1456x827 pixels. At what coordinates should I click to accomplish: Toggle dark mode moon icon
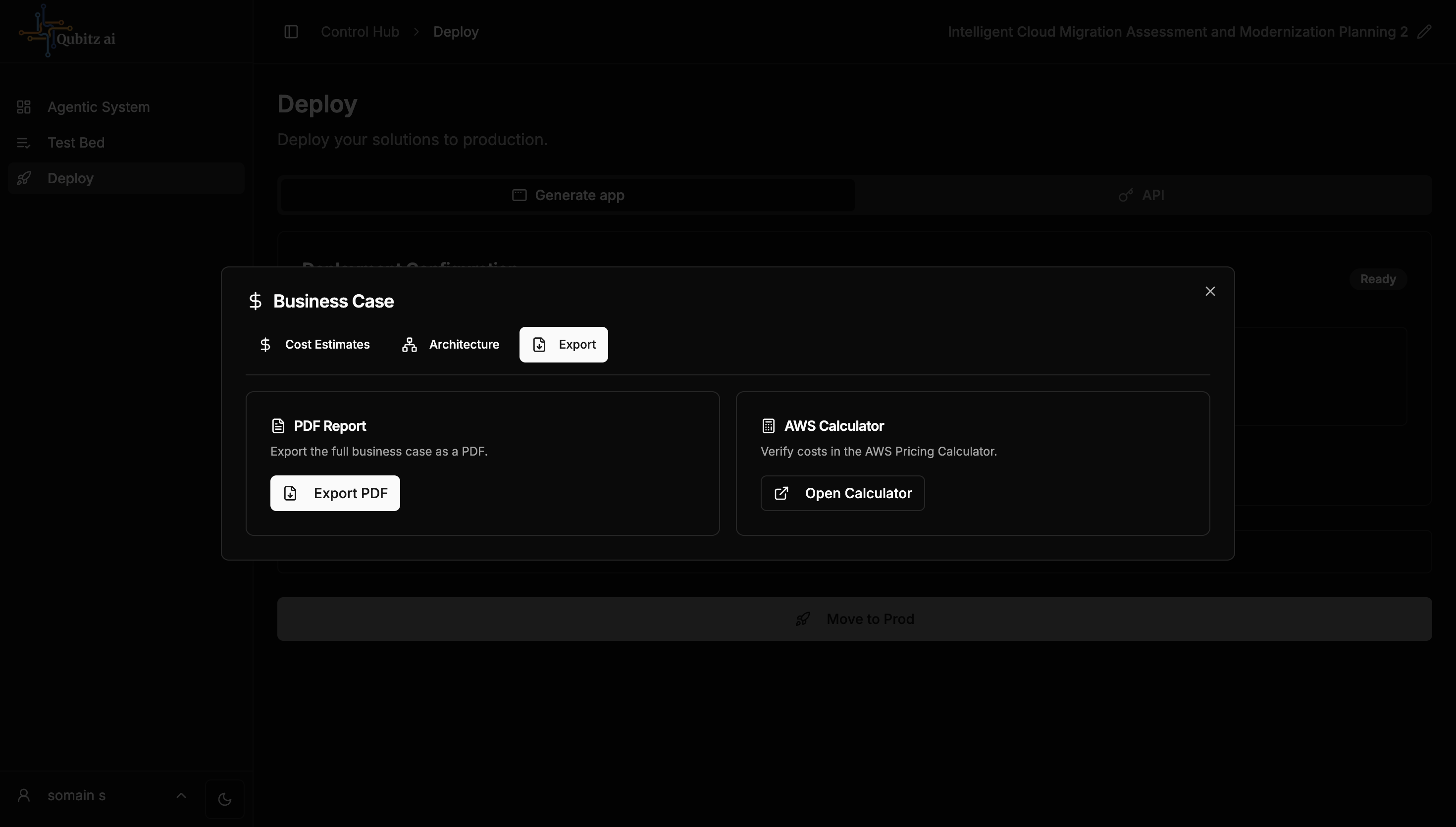tap(224, 799)
